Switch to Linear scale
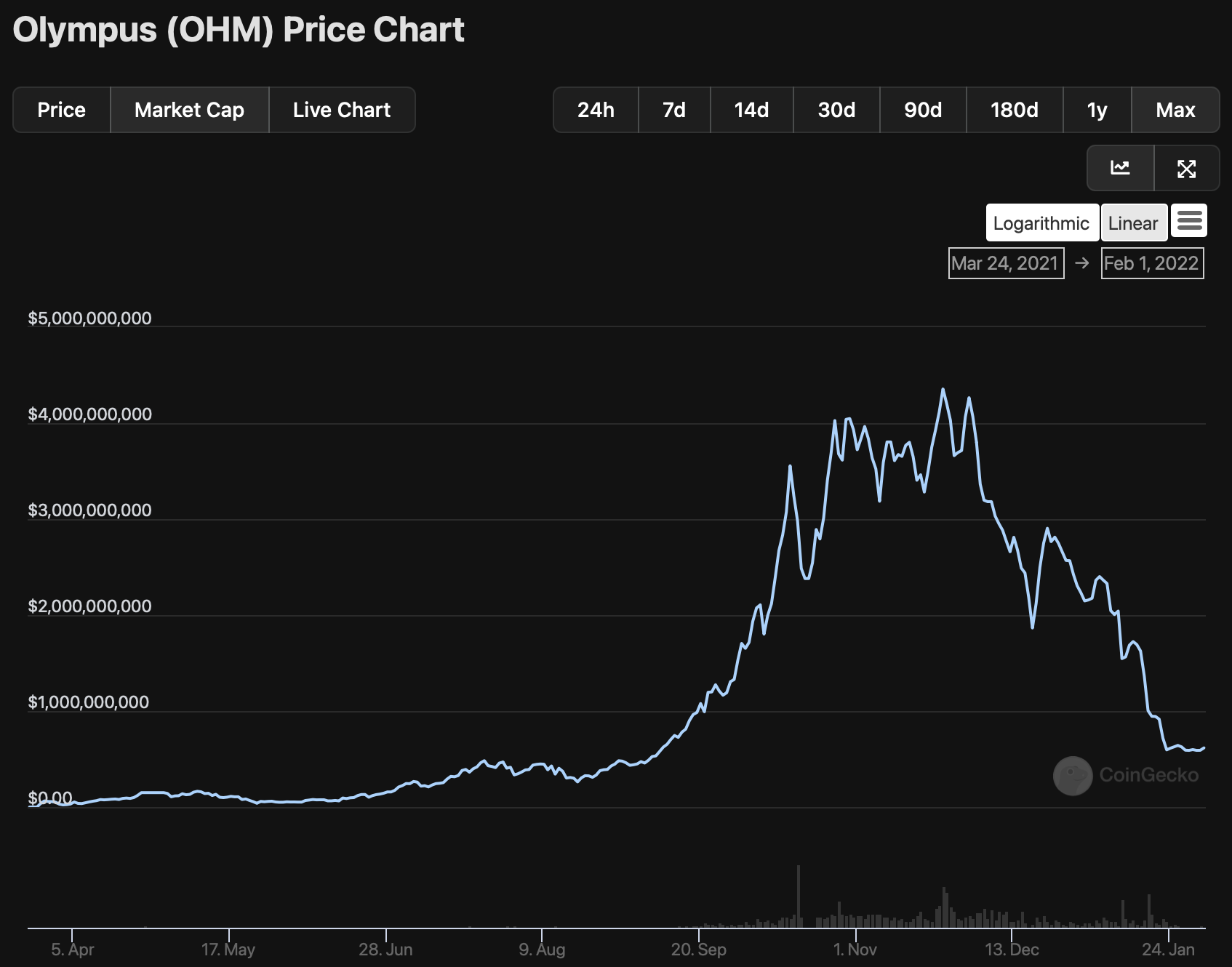The image size is (1232, 967). click(x=1134, y=222)
